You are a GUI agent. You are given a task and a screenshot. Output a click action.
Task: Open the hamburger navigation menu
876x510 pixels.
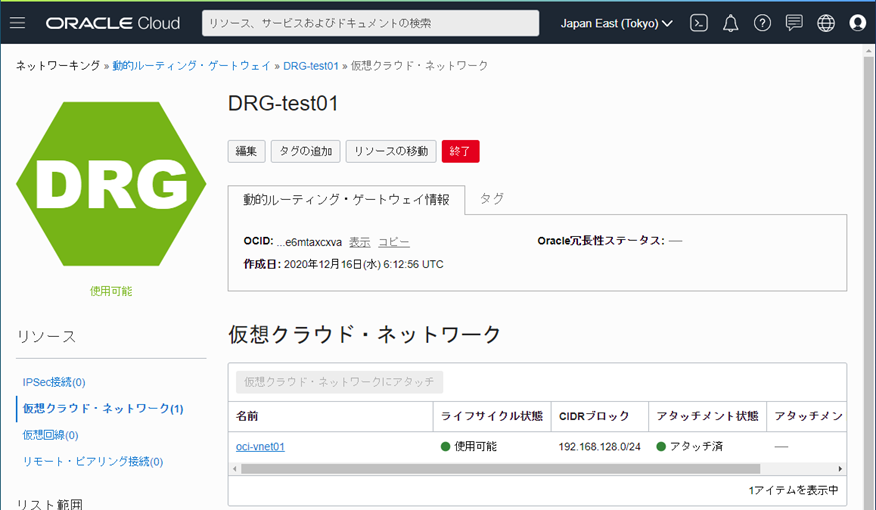pyautogui.click(x=17, y=23)
